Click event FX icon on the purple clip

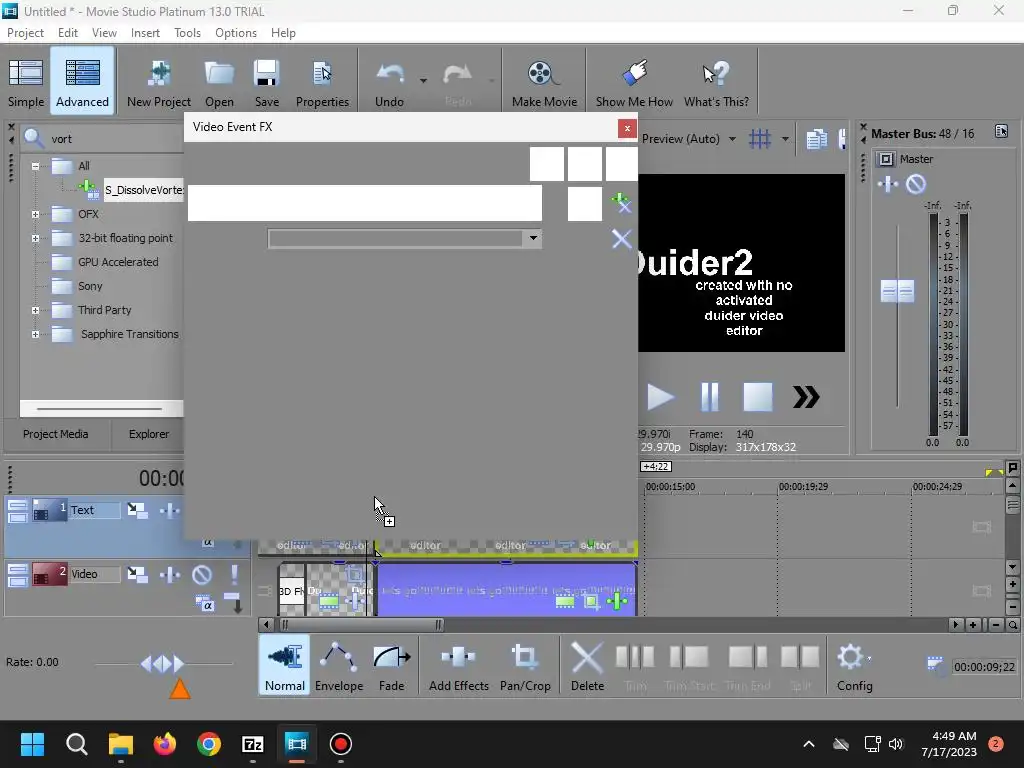coord(616,601)
